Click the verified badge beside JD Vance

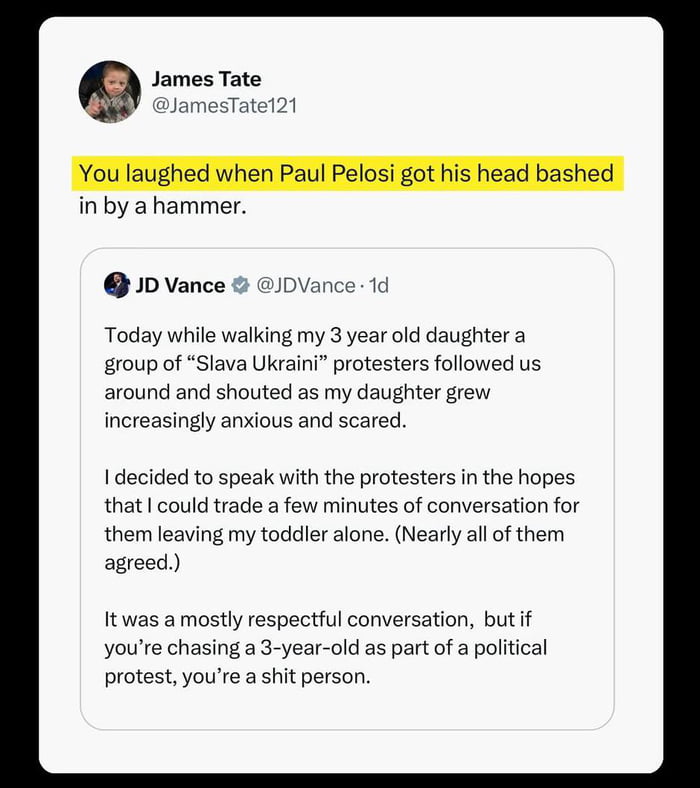coord(241,285)
